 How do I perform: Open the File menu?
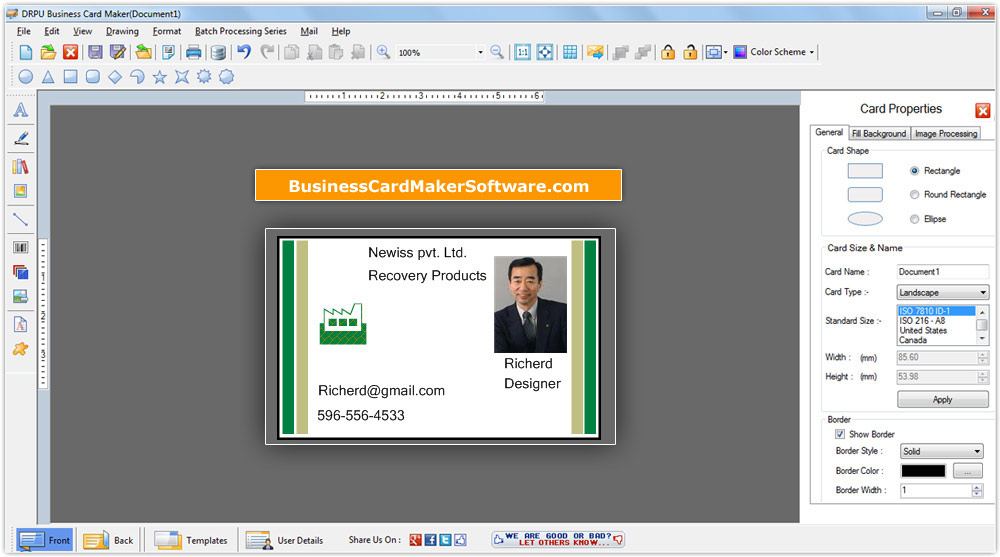[24, 31]
